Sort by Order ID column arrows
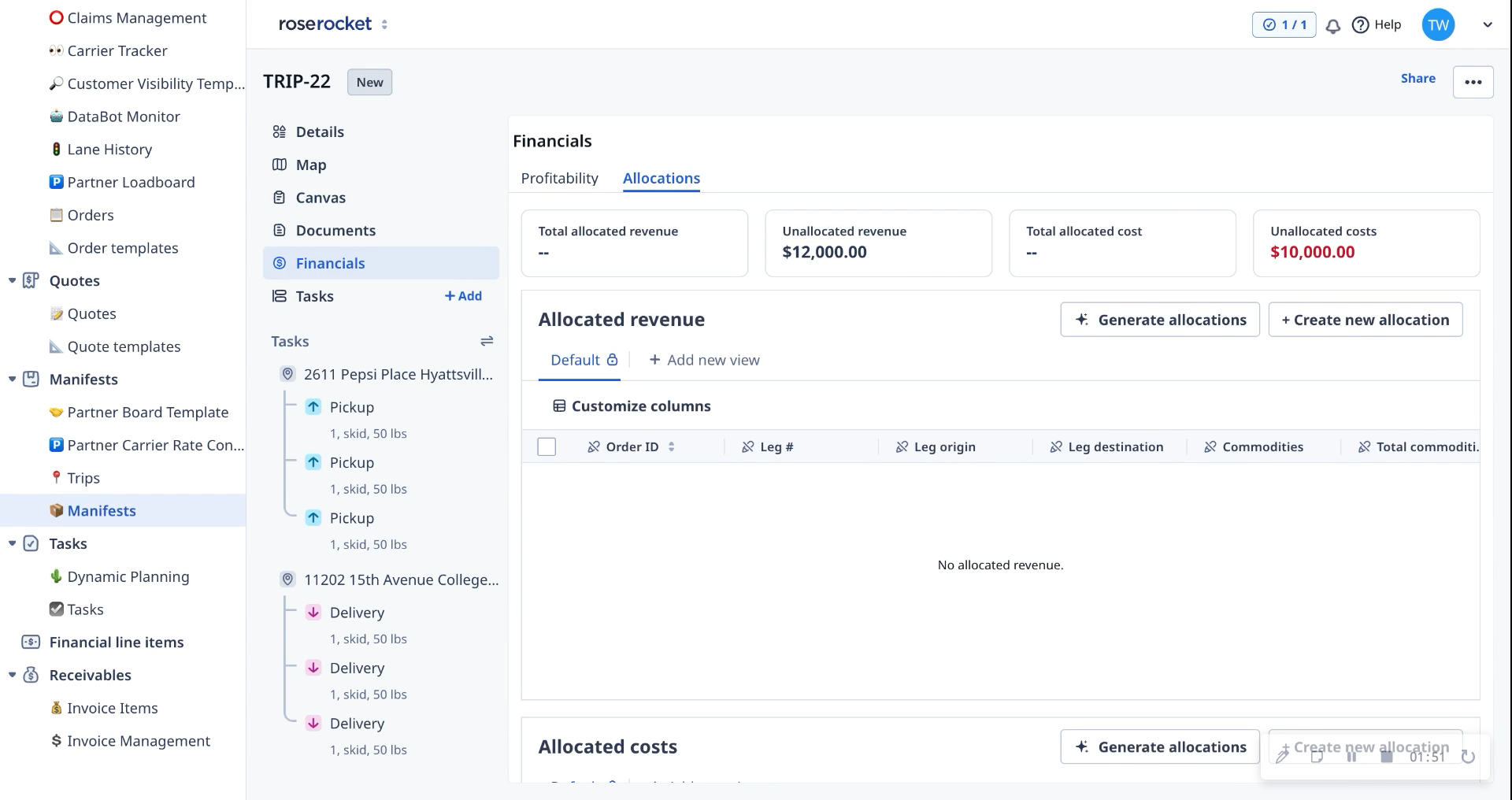The image size is (1512, 800). [x=672, y=447]
